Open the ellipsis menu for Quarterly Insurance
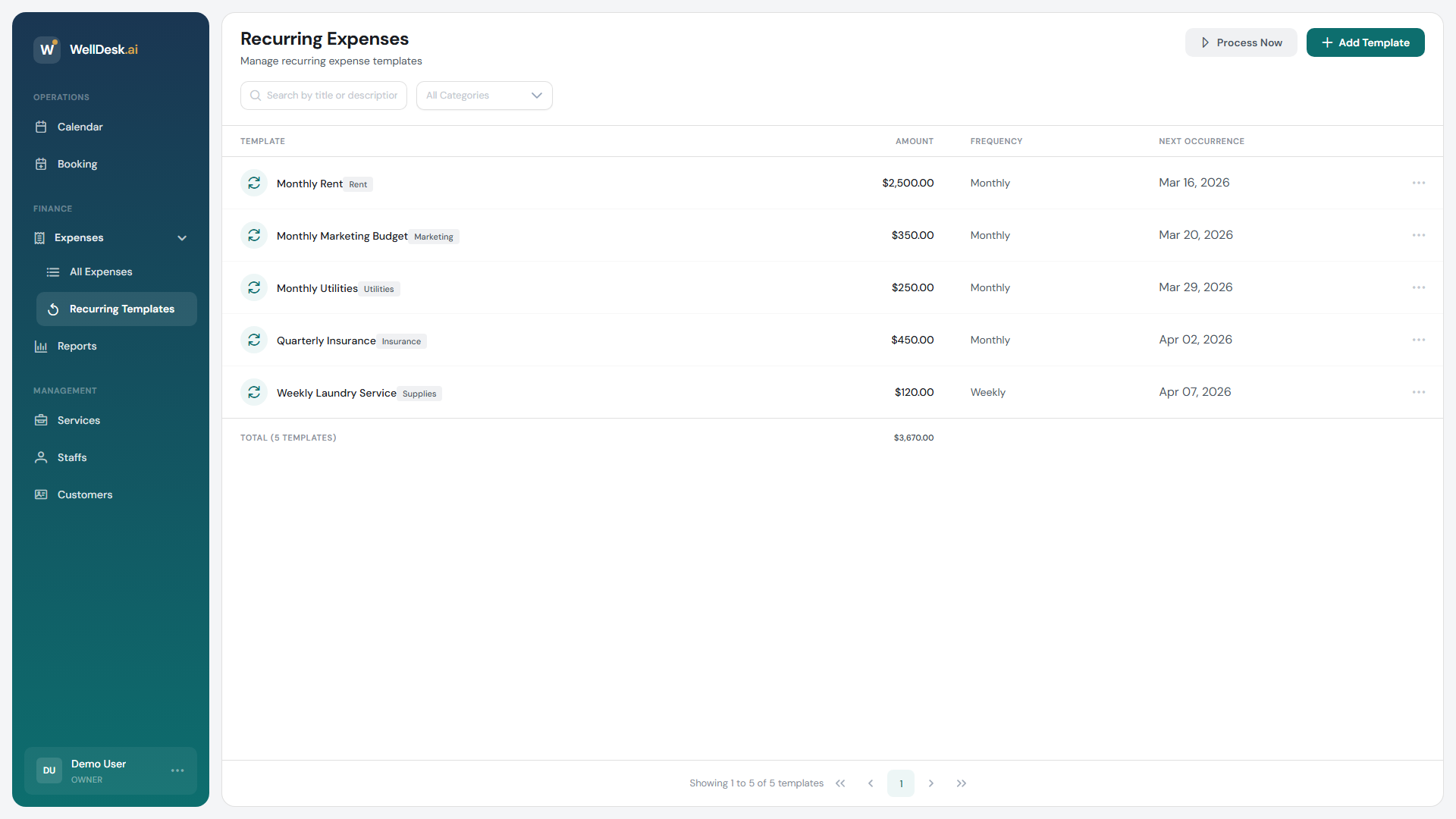 (1418, 340)
